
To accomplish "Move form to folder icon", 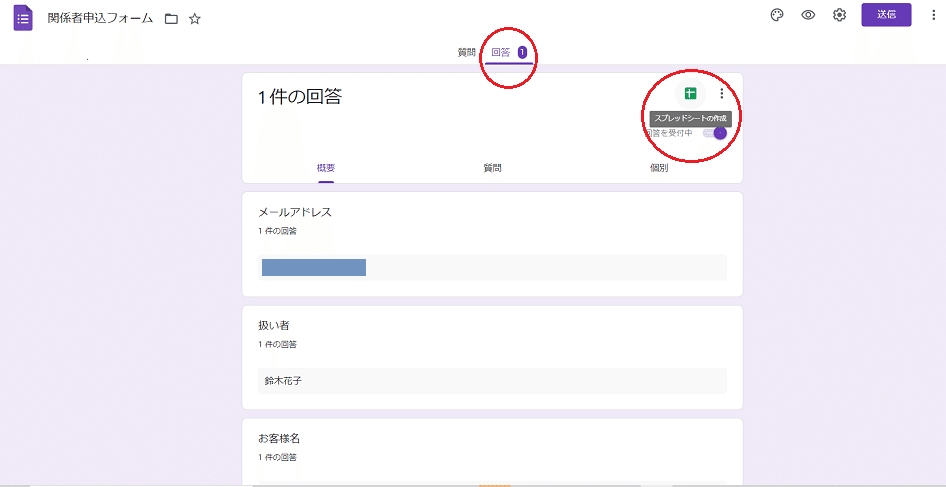I will pyautogui.click(x=171, y=19).
